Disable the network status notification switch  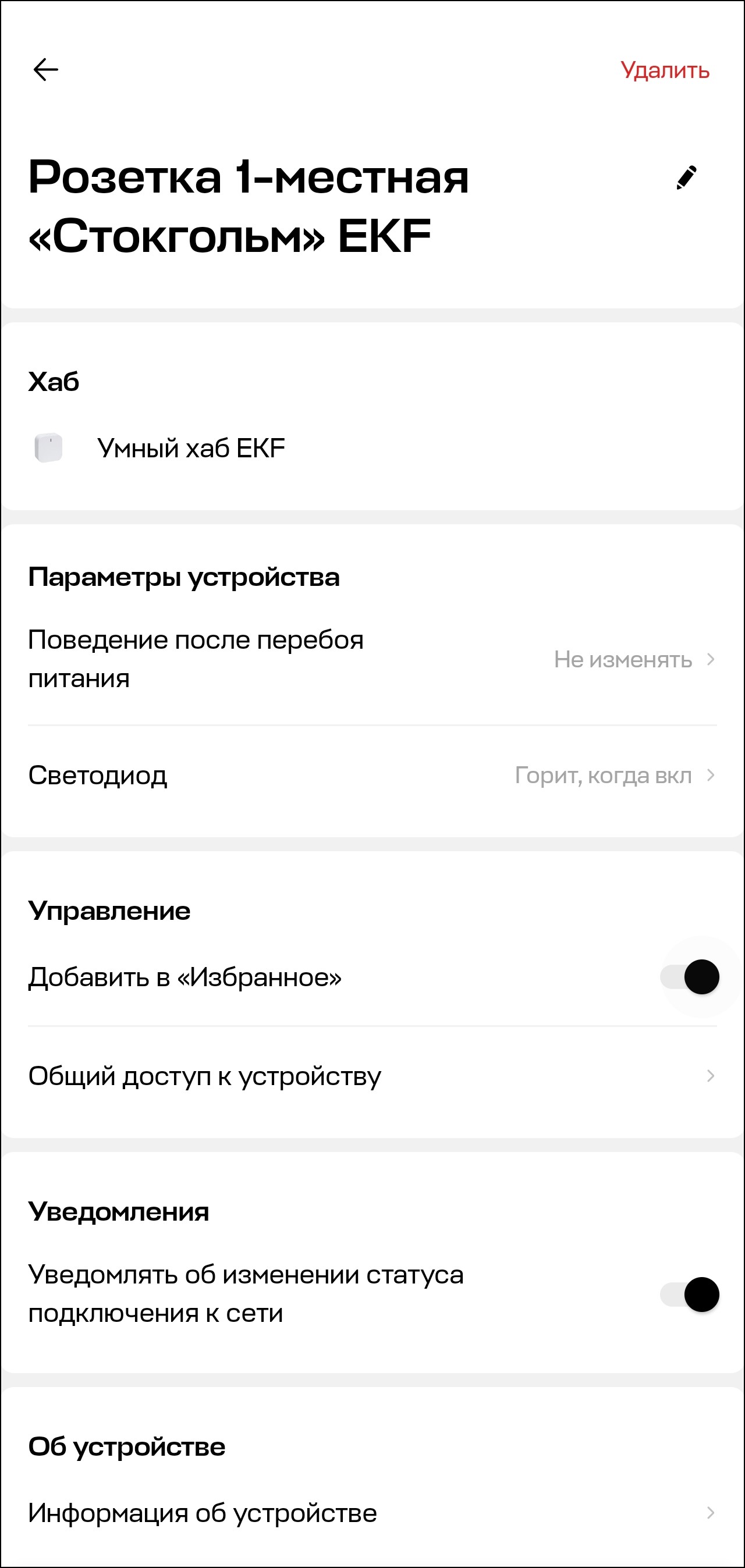(690, 1293)
